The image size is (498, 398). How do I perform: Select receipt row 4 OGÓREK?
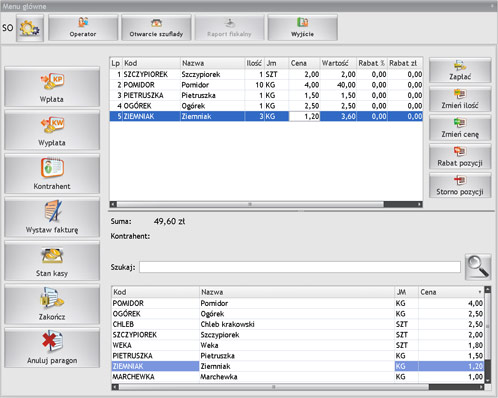(x=266, y=106)
